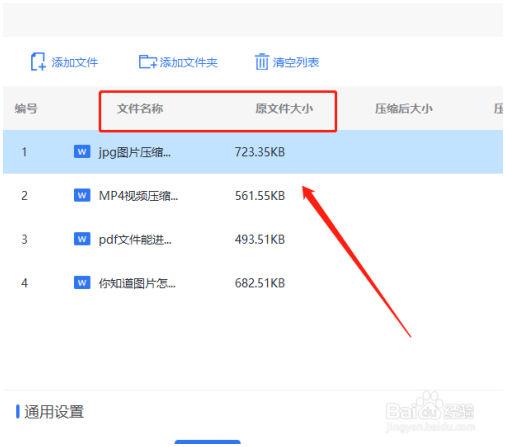
Task: Click the 723.35KB size cell
Action: pyautogui.click(x=260, y=152)
